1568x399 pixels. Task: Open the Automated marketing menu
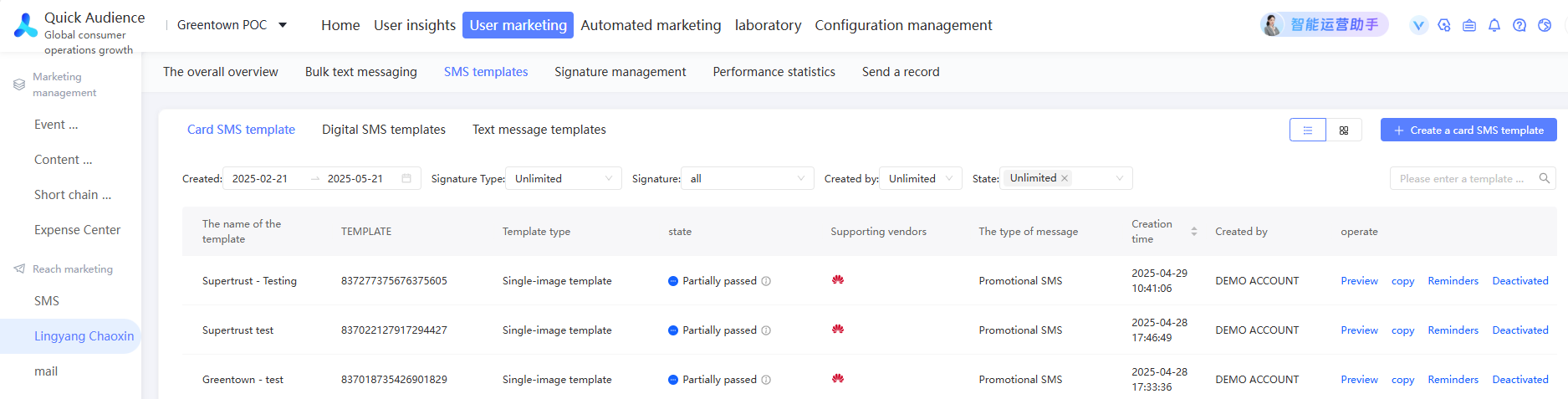(651, 25)
